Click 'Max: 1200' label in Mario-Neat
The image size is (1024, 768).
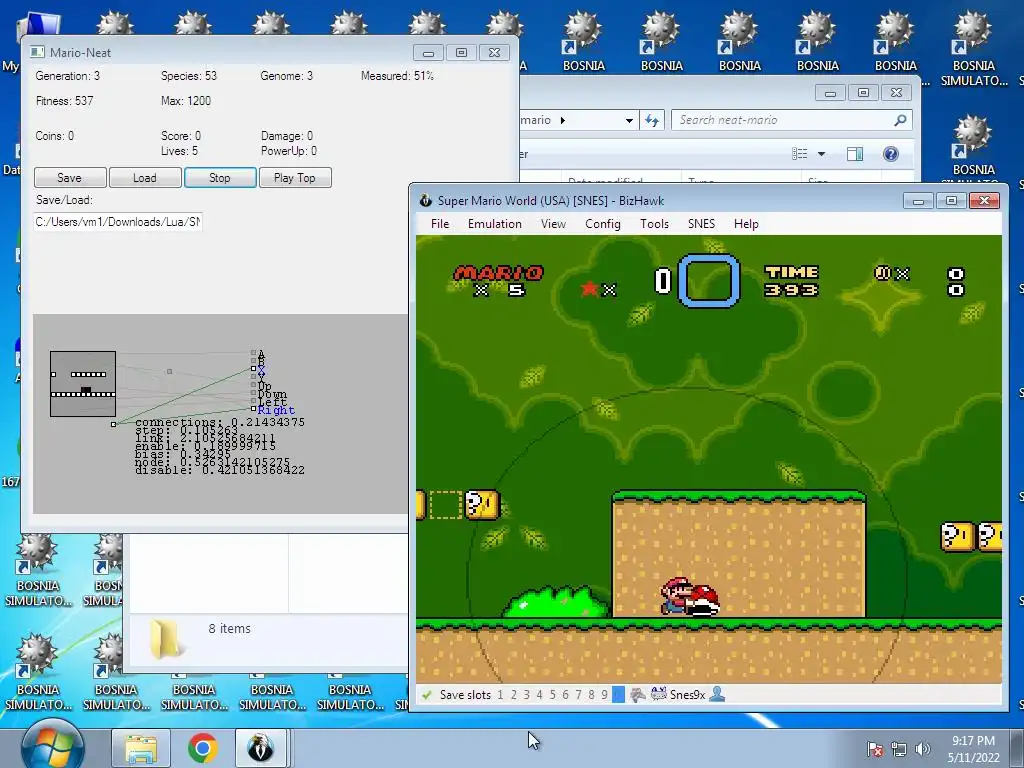pyautogui.click(x=186, y=101)
